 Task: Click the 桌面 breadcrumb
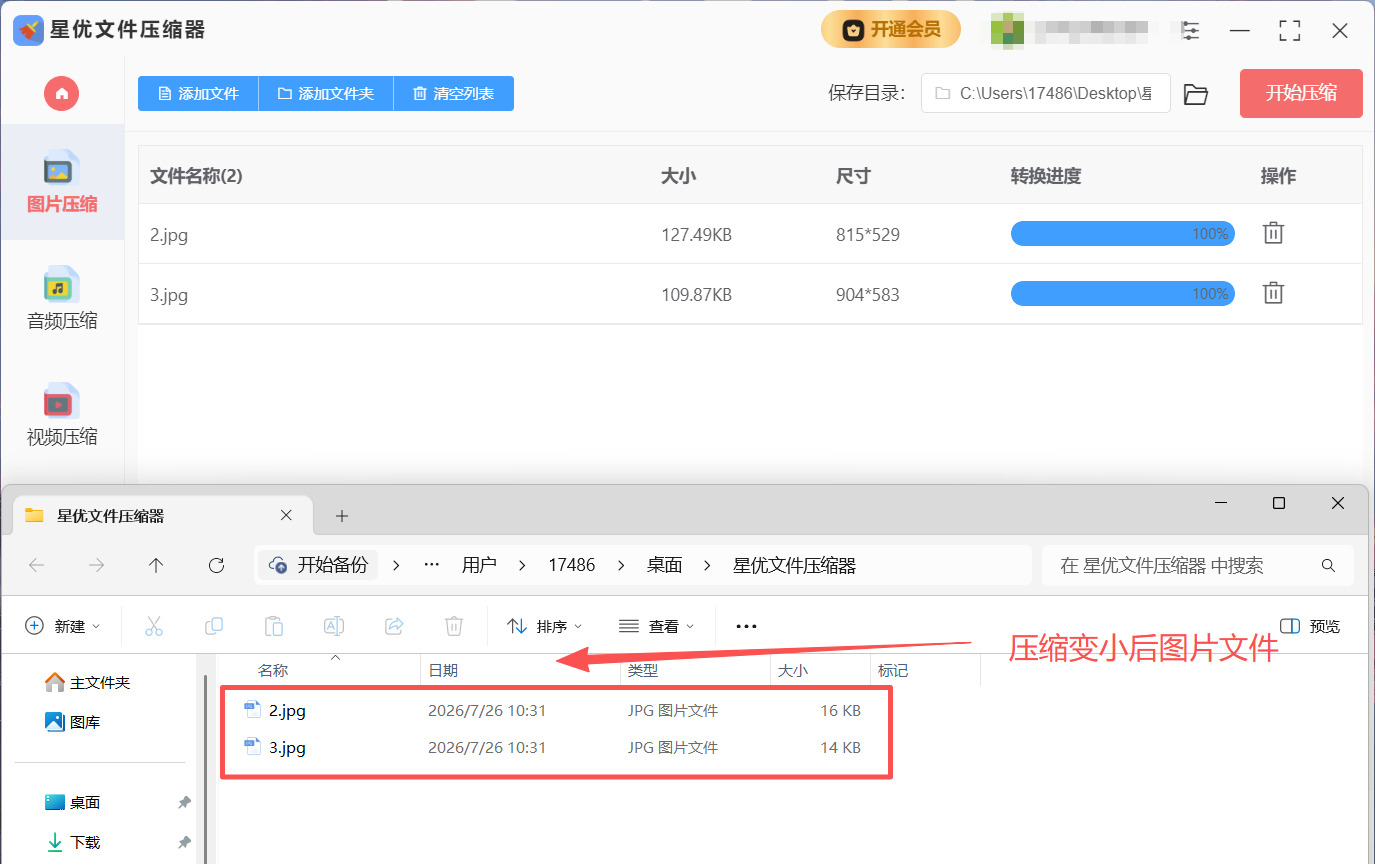[665, 565]
